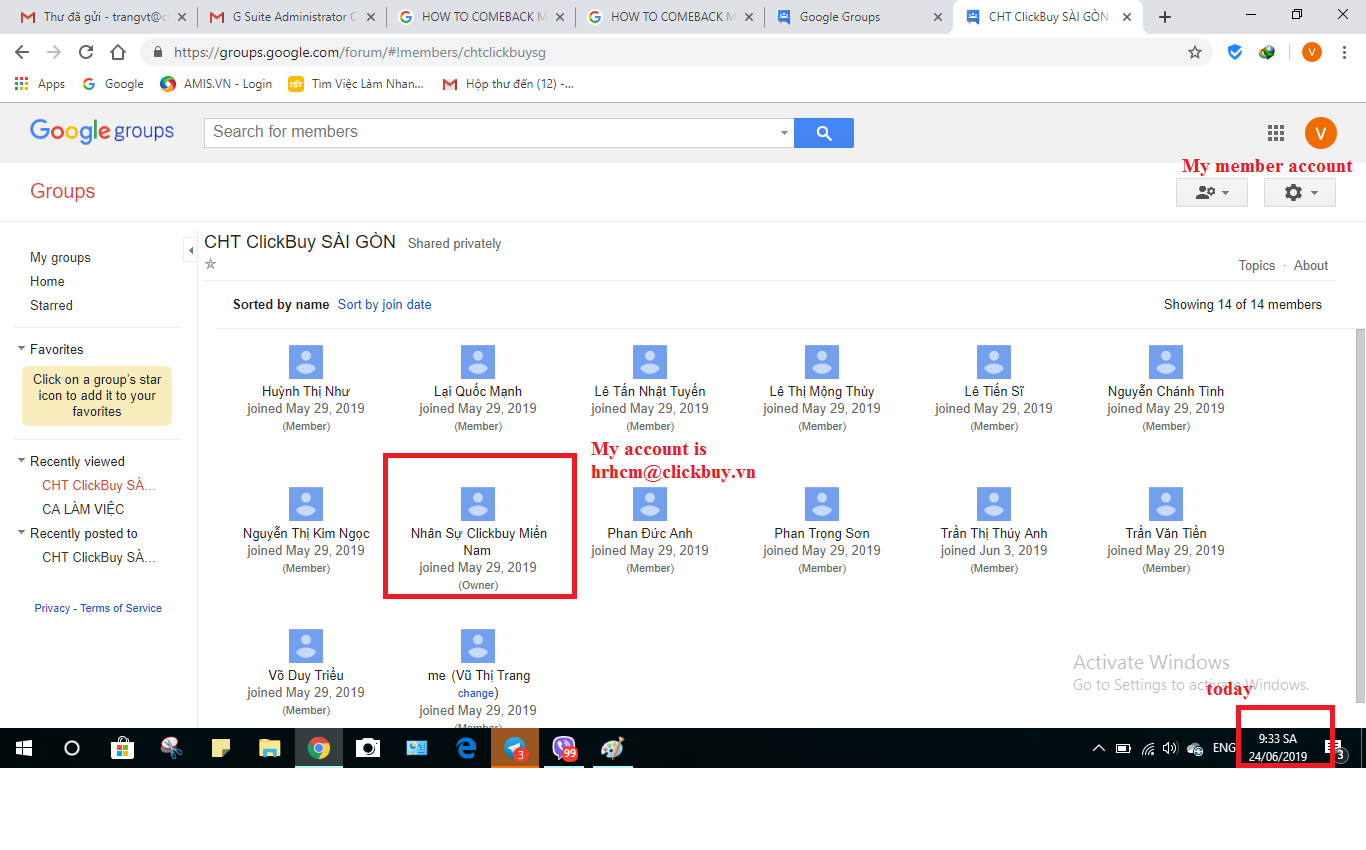
Task: Click the member list vertical scrollbar
Action: click(x=1359, y=515)
